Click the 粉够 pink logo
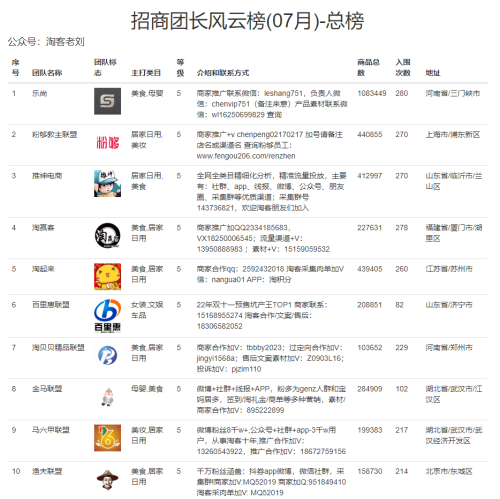This screenshot has width=500, height=499. click(107, 142)
